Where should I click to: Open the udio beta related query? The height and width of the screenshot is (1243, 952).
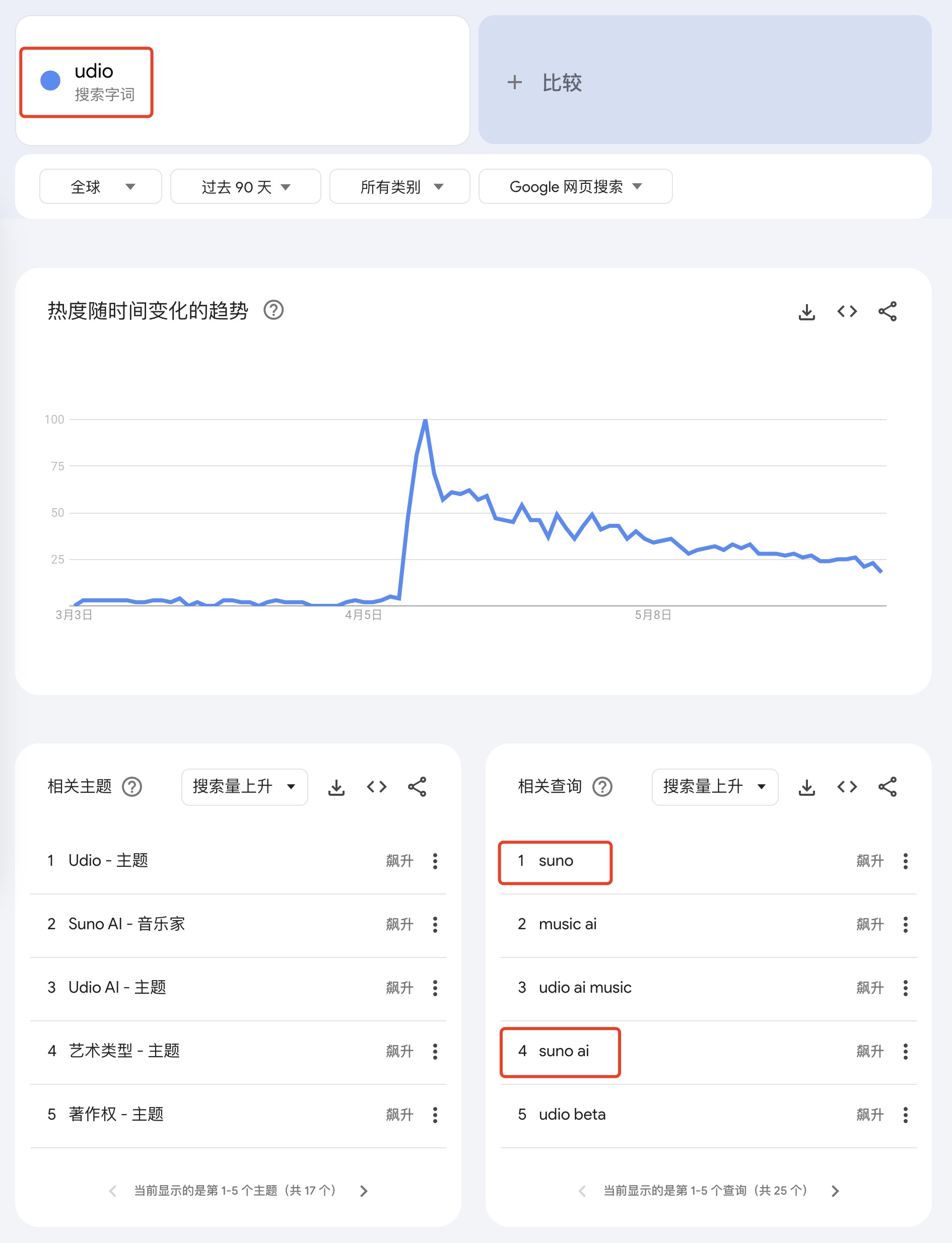(572, 1115)
